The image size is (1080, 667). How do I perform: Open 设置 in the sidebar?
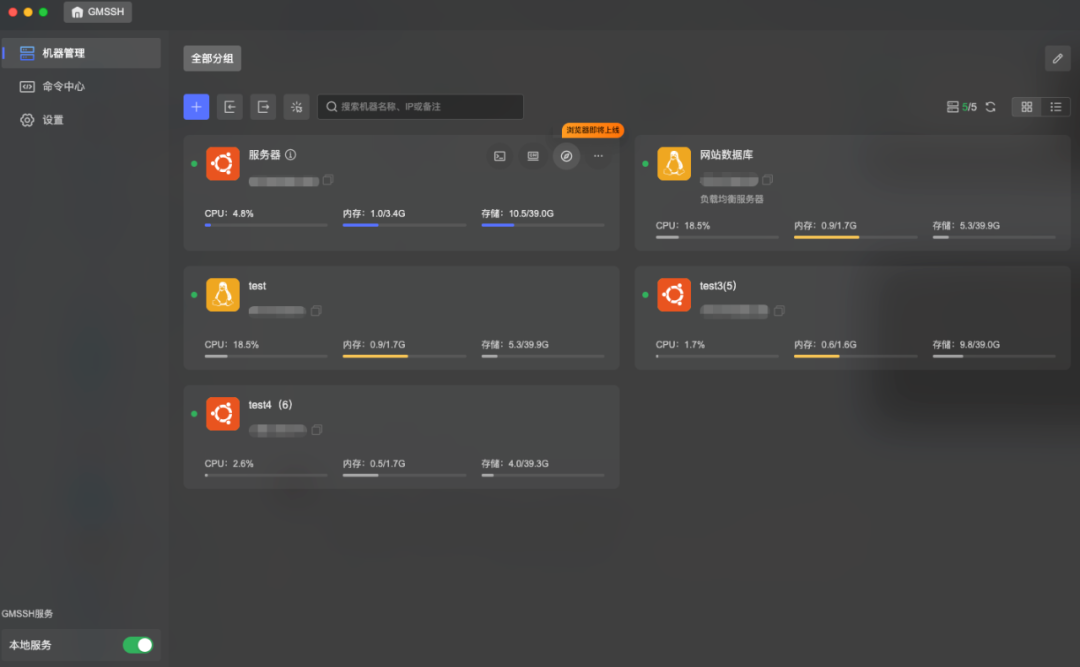click(x=81, y=120)
